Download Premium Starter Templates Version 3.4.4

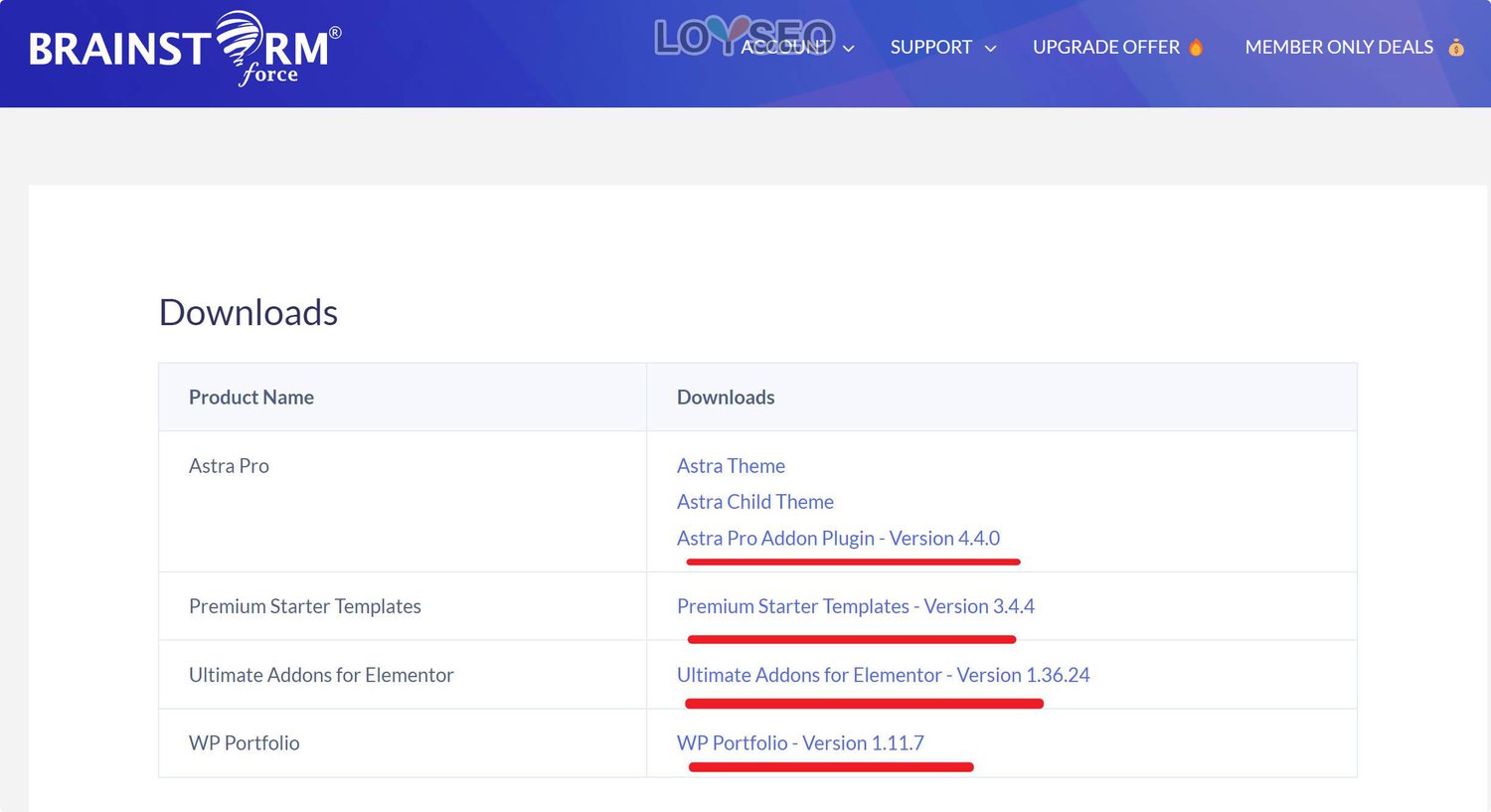pyautogui.click(x=856, y=606)
